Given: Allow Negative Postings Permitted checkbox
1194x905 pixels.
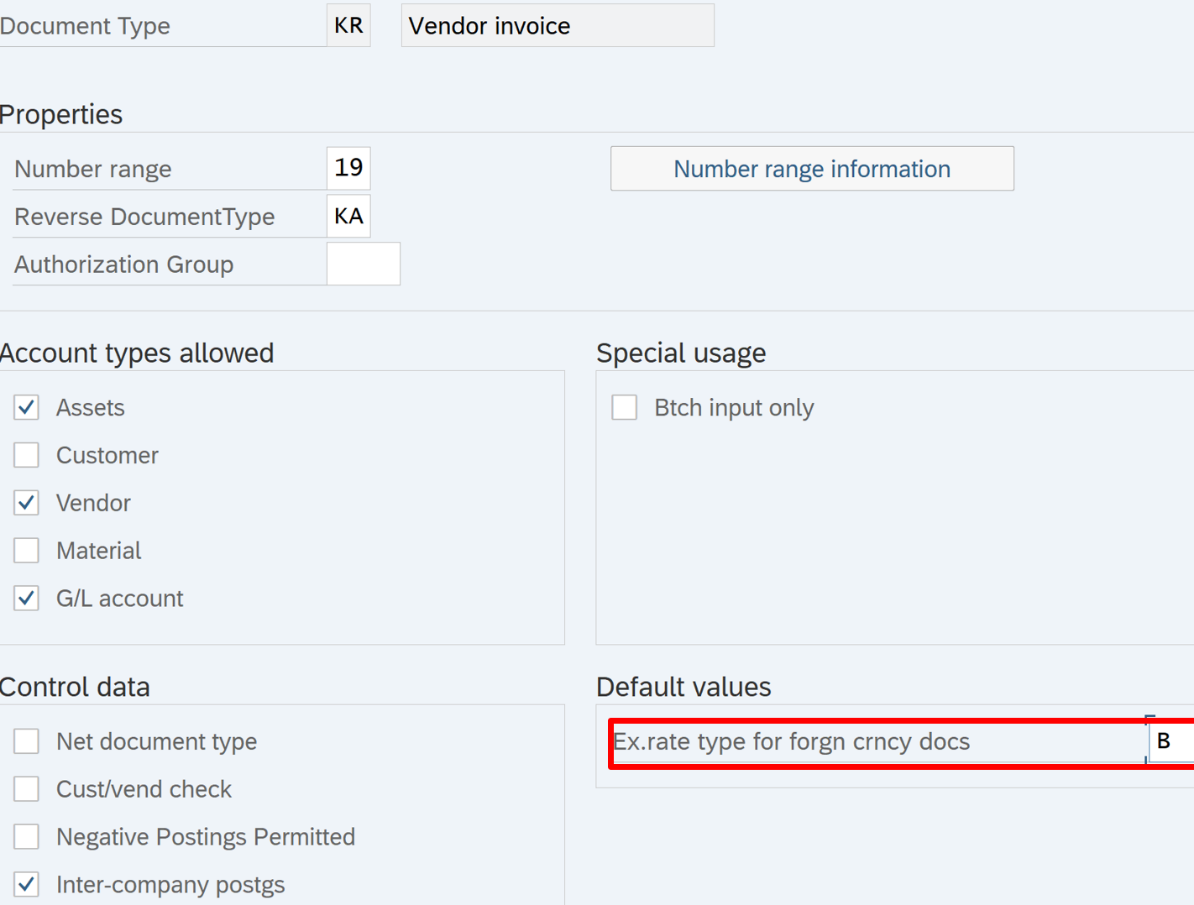Looking at the screenshot, I should pyautogui.click(x=26, y=837).
